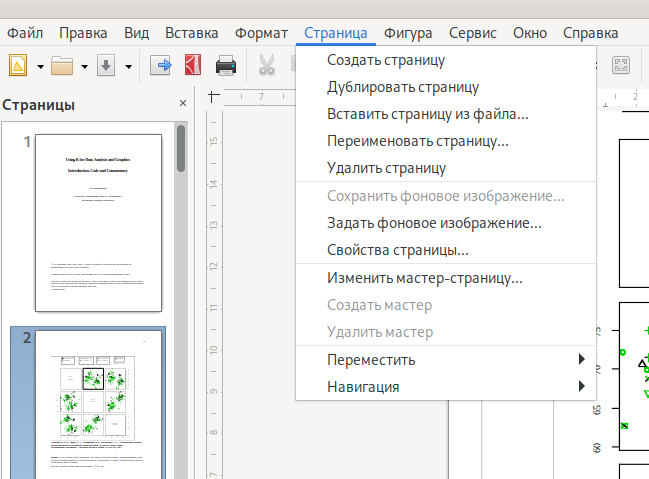Click the Save icon in toolbar
649x479 pixels.
pyautogui.click(x=107, y=66)
